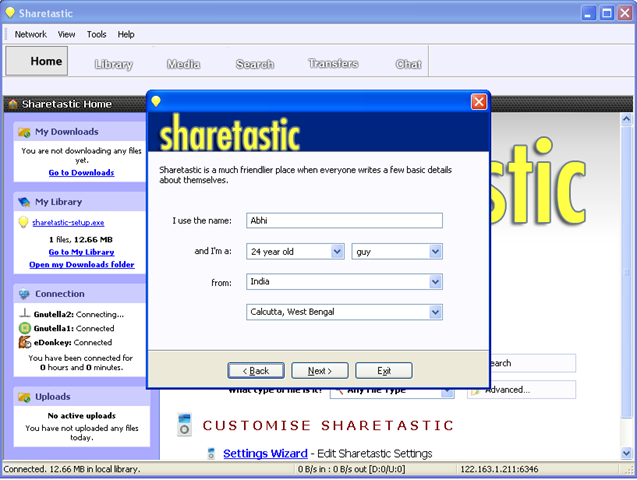Maximize the Sharetastic main window
637x480 pixels.
pos(607,13)
